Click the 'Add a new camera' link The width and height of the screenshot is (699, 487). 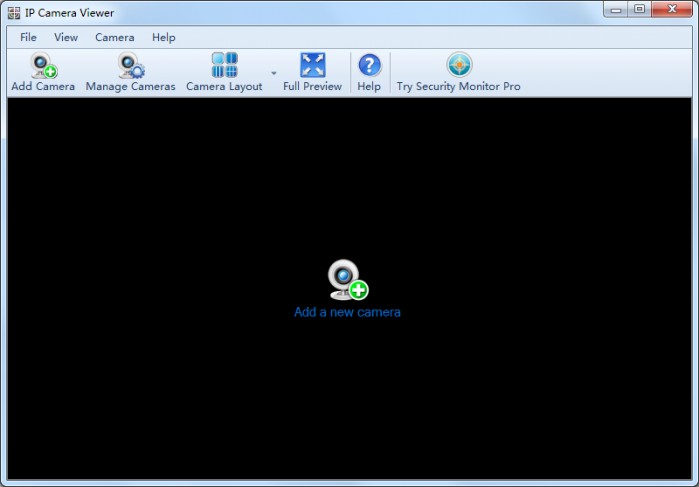pyautogui.click(x=347, y=312)
